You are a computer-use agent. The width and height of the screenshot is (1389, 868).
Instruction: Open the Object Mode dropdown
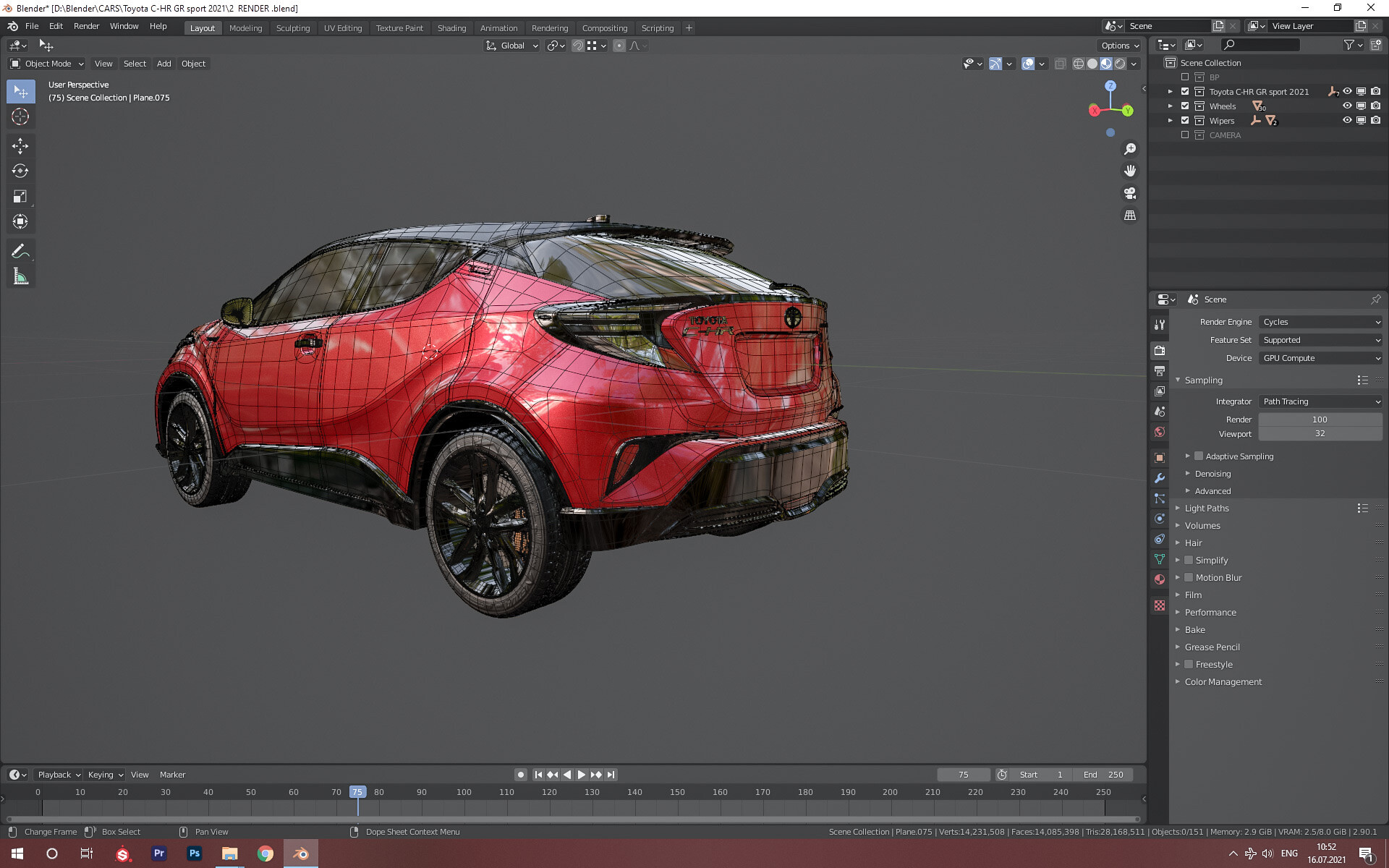click(47, 64)
